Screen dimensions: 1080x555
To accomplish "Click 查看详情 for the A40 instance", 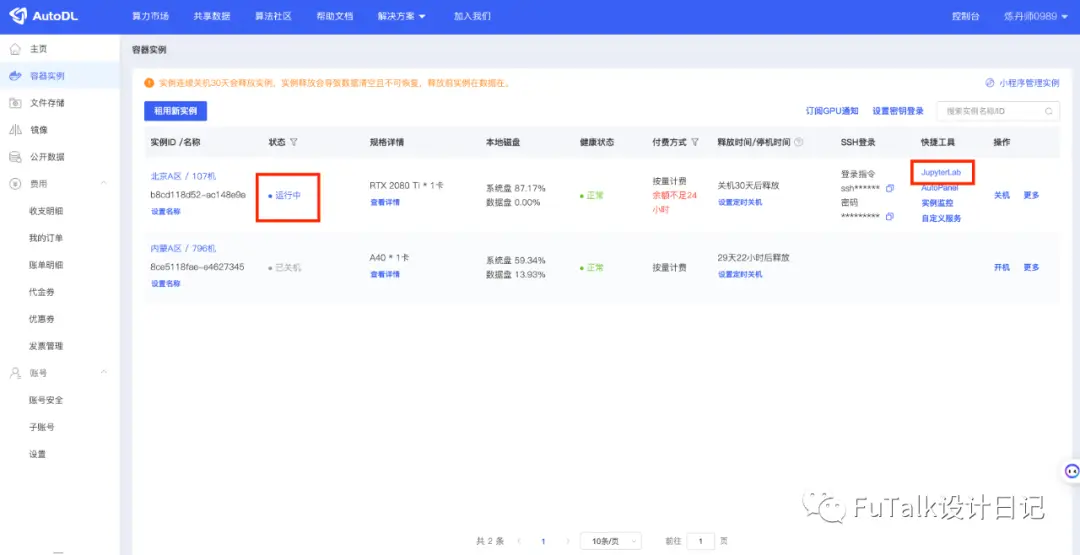I will point(384,274).
